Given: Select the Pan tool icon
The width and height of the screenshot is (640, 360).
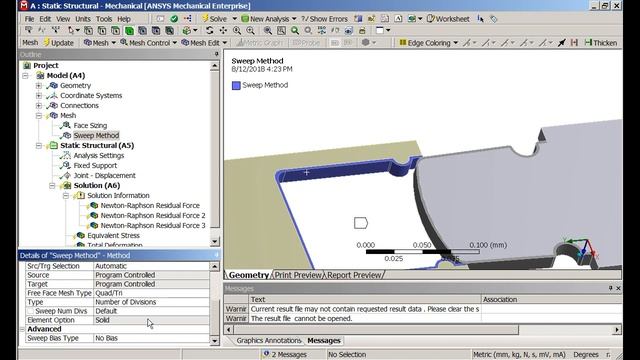Looking at the screenshot, I should [223, 30].
